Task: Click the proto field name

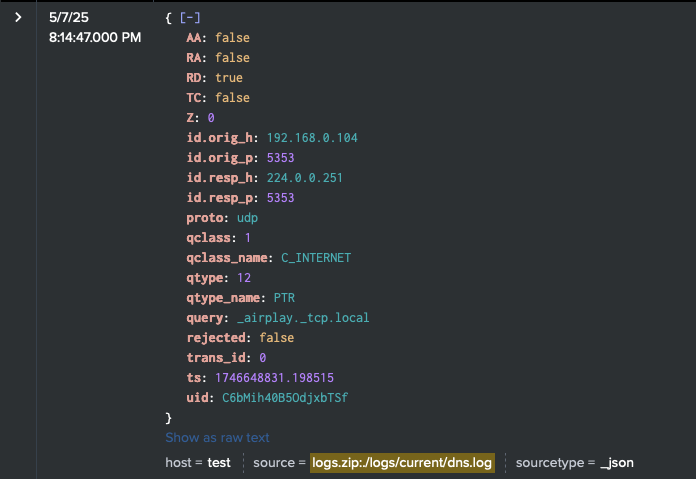Action: click(x=205, y=218)
